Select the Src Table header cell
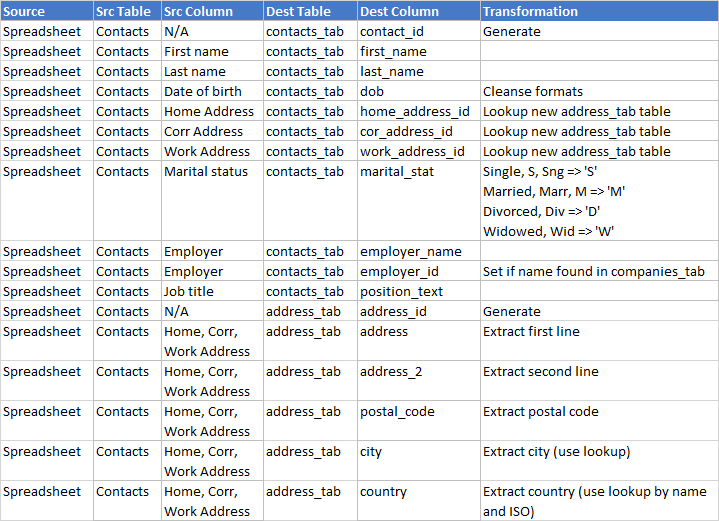 point(124,12)
